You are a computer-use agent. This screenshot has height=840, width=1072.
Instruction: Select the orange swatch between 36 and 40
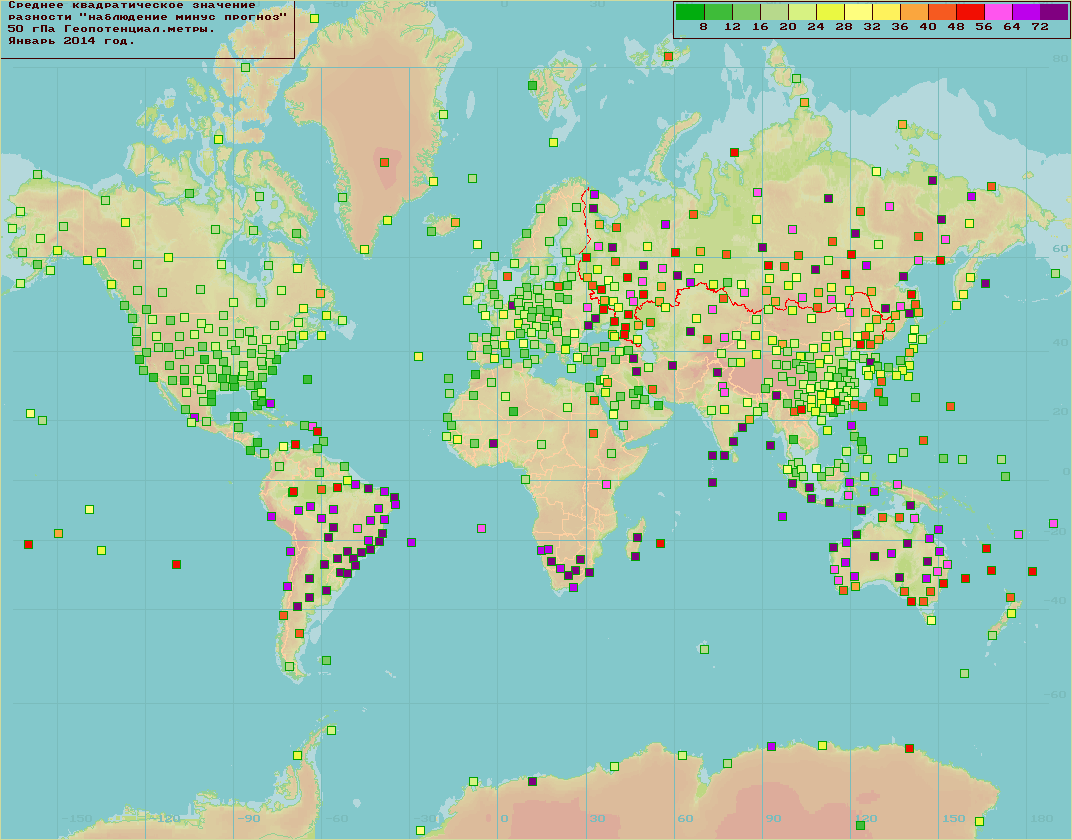pos(914,11)
